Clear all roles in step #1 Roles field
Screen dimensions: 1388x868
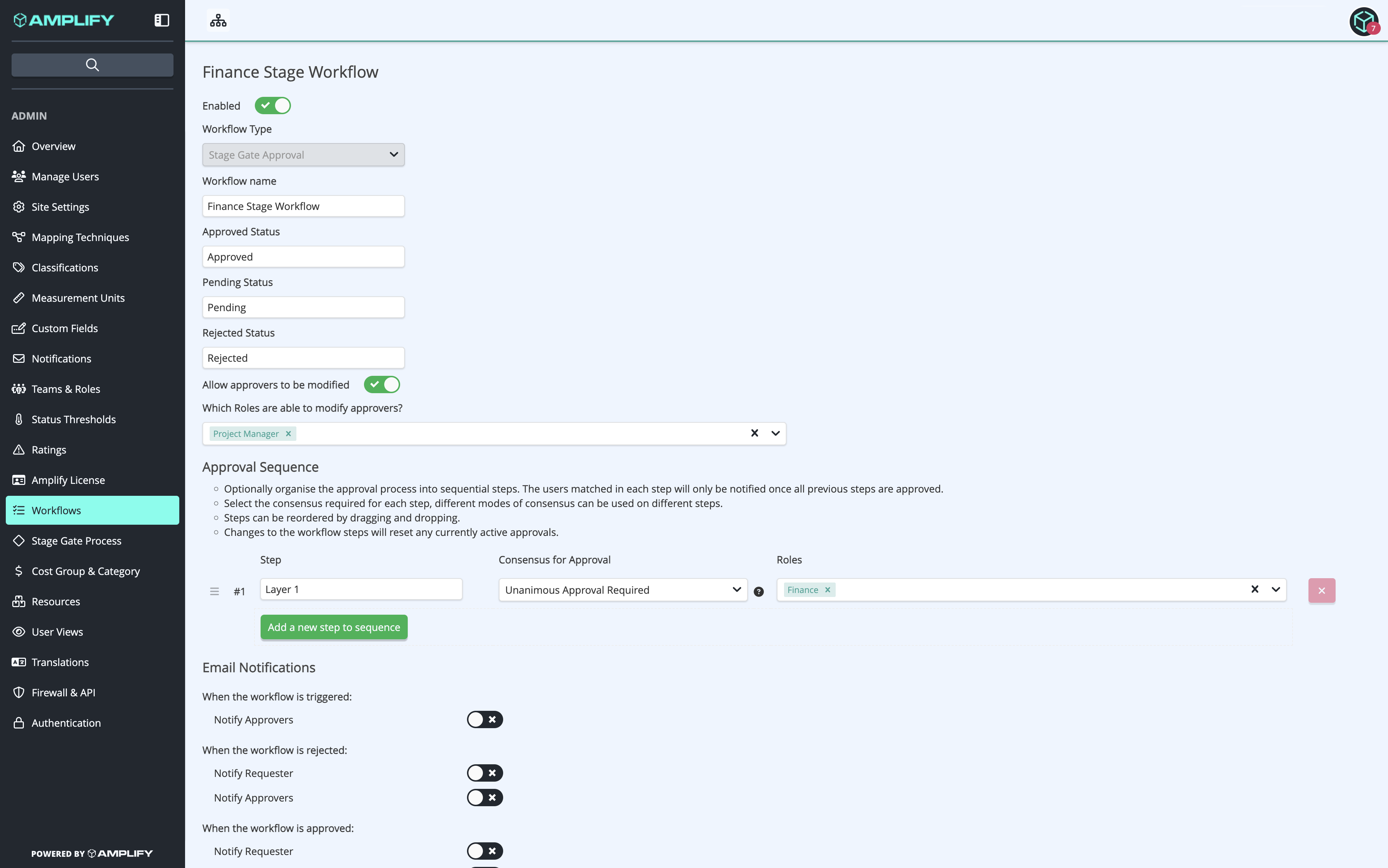pos(1255,590)
